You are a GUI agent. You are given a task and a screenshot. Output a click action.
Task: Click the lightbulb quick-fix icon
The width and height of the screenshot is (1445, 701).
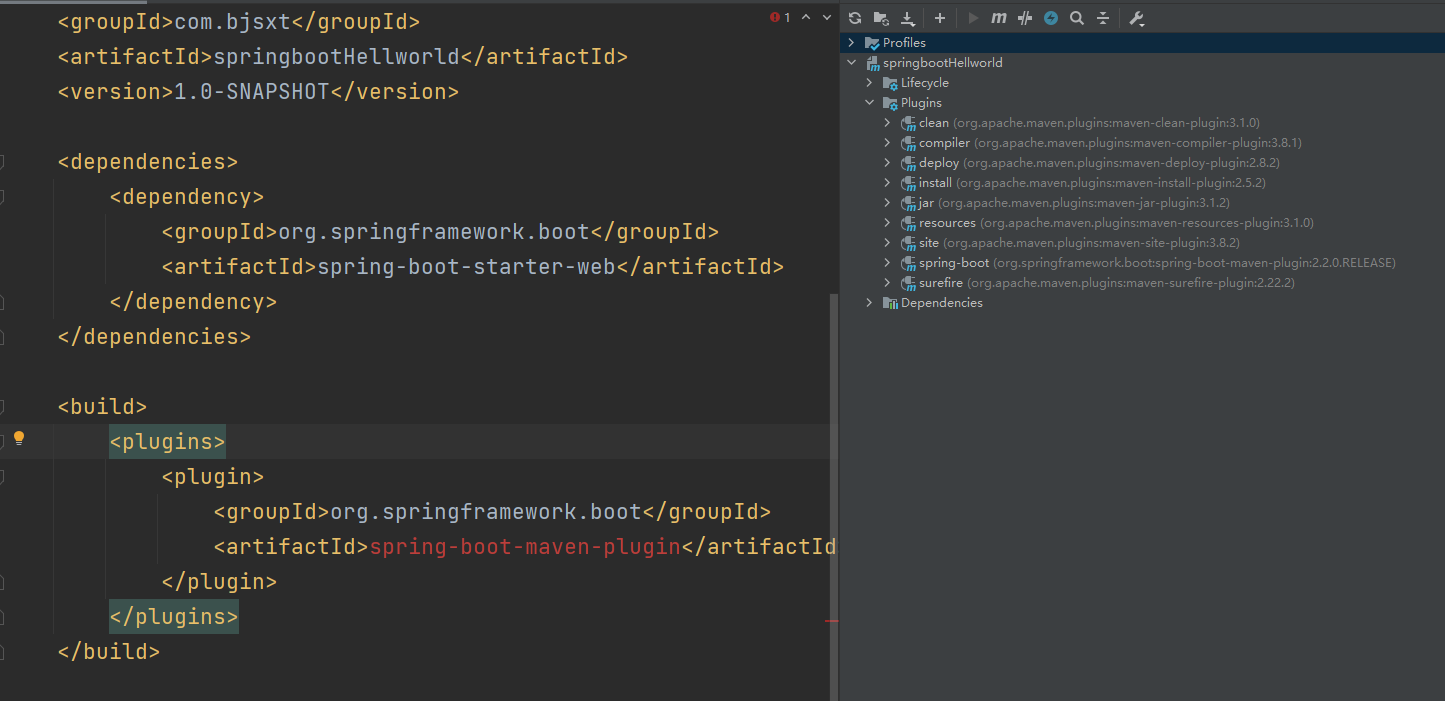18,438
